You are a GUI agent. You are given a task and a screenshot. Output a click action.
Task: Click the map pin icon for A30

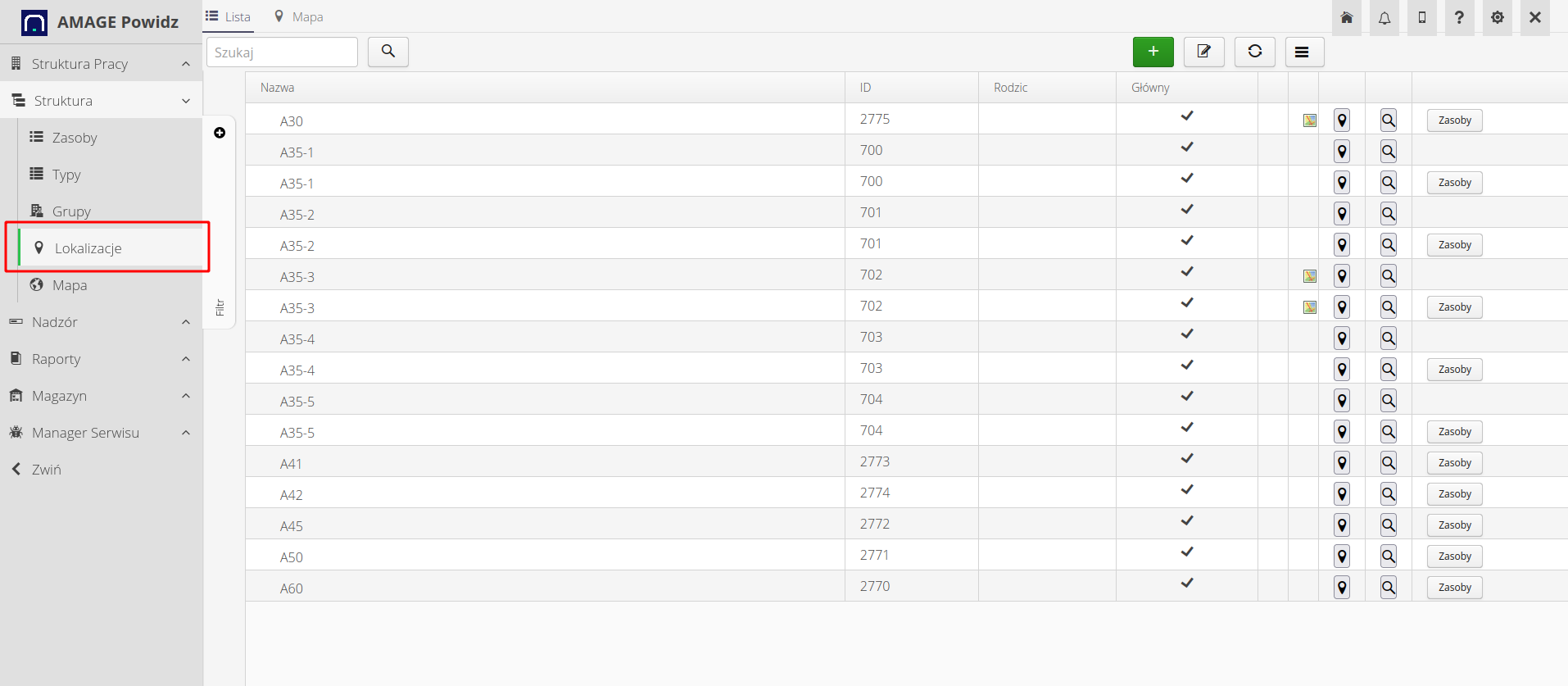(1342, 120)
